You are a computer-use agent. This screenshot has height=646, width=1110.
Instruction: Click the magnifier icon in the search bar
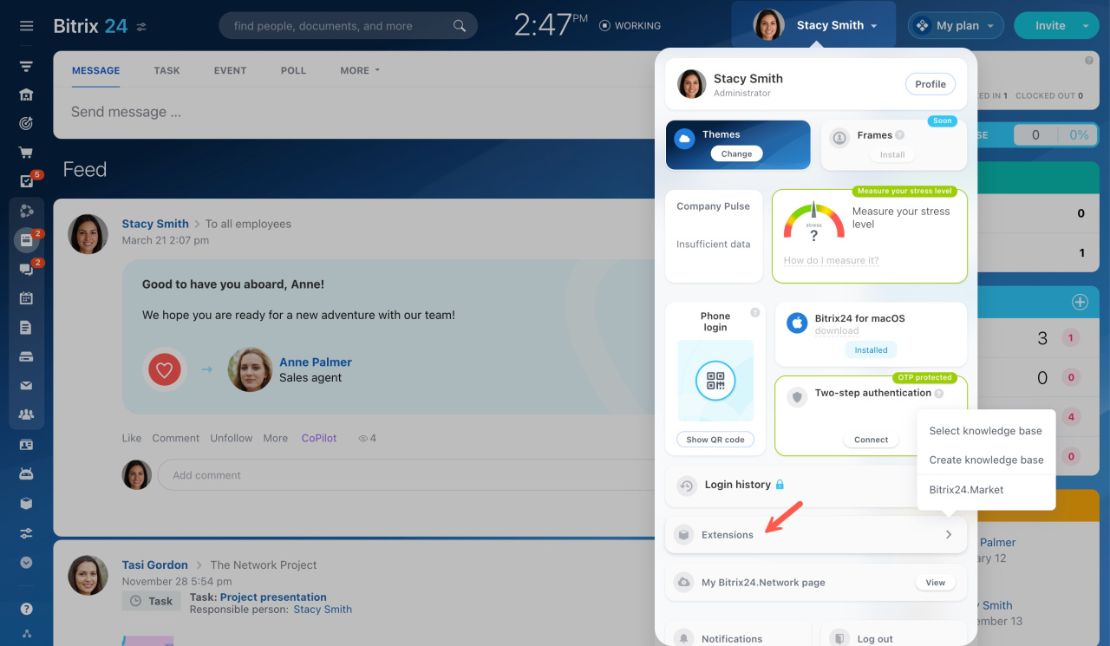coord(459,26)
